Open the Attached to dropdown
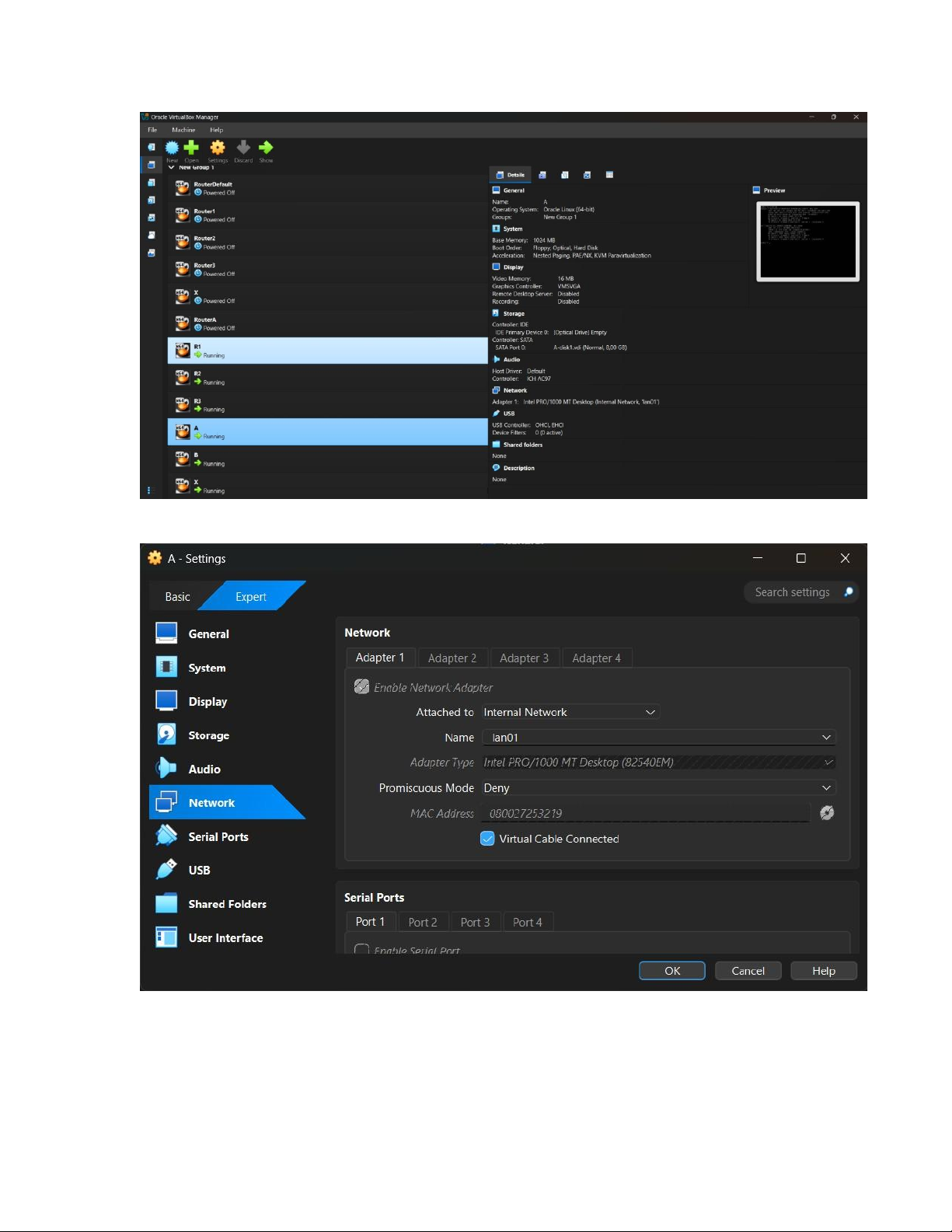The width and height of the screenshot is (952, 1232). 570,712
